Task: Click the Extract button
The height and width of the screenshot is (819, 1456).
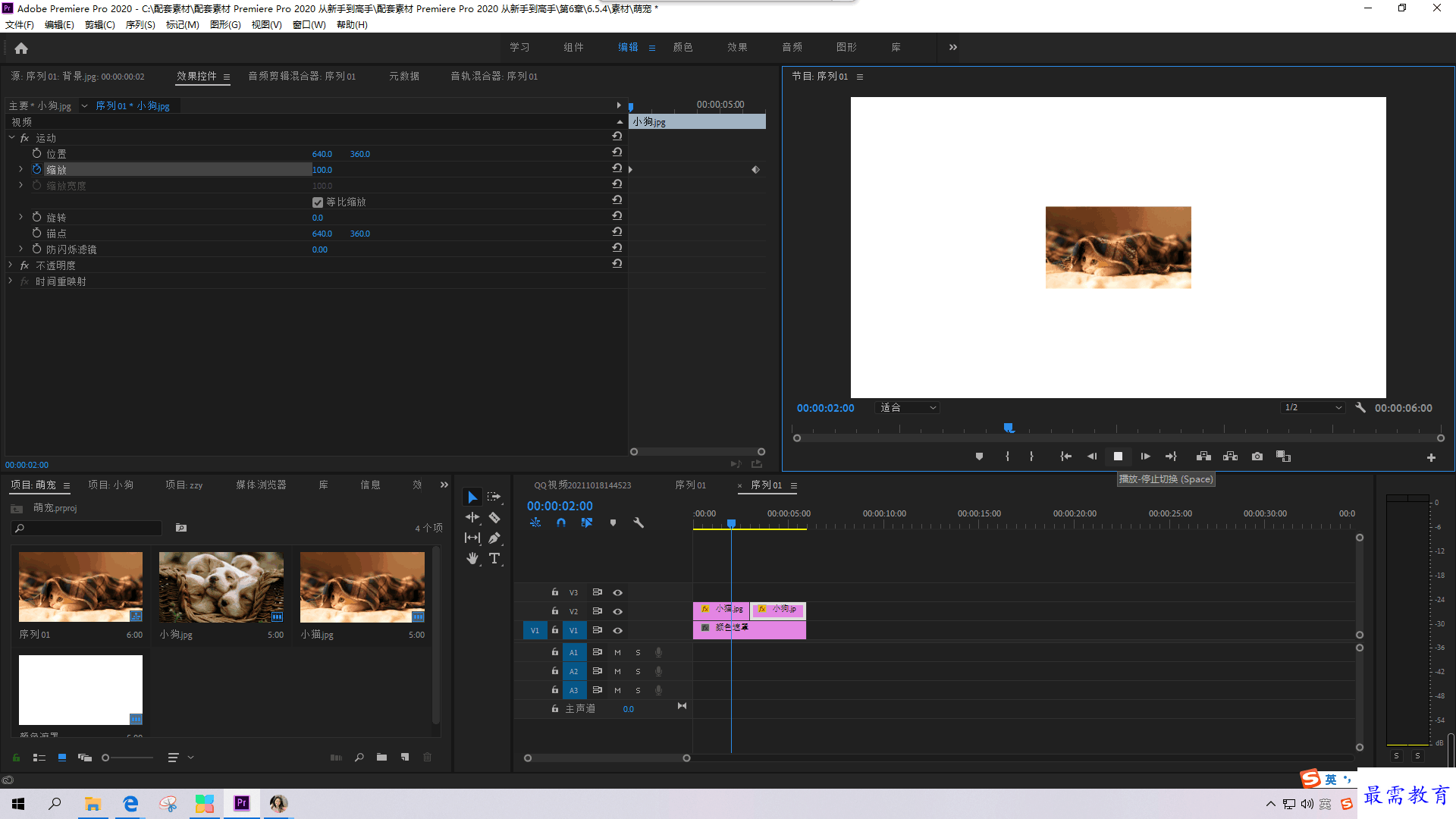Action: tap(1230, 457)
